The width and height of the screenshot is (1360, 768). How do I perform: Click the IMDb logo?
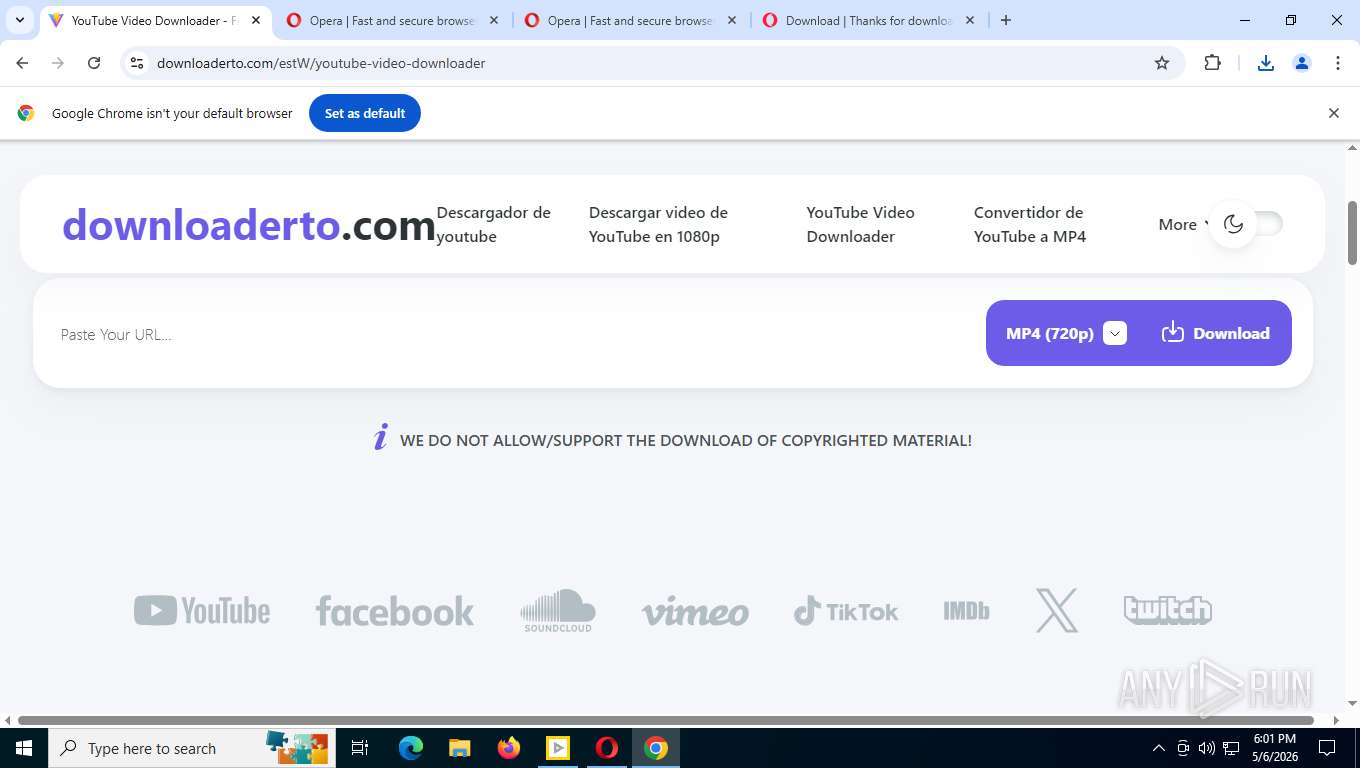click(966, 610)
